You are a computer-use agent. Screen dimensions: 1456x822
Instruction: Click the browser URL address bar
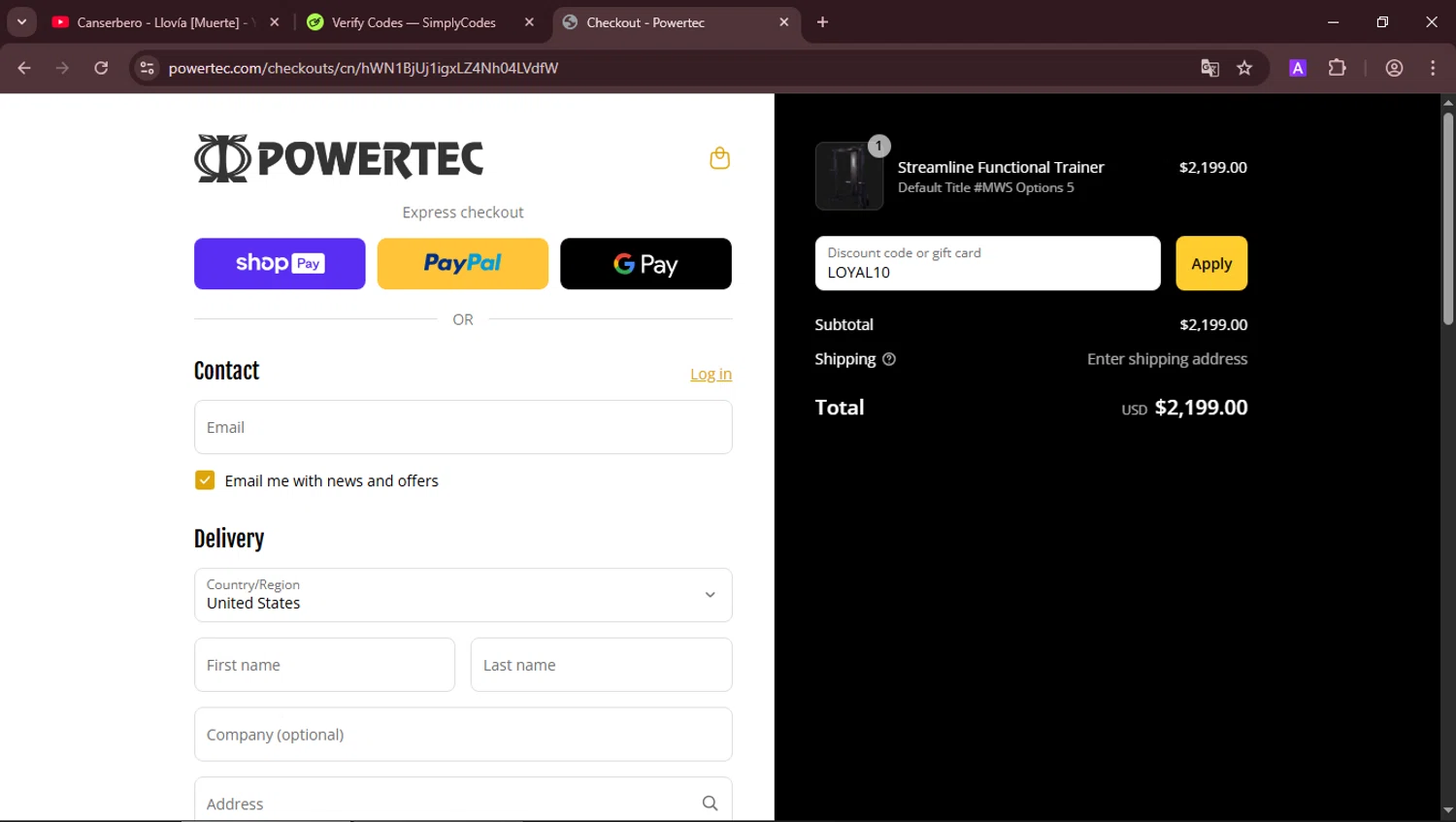(679, 68)
